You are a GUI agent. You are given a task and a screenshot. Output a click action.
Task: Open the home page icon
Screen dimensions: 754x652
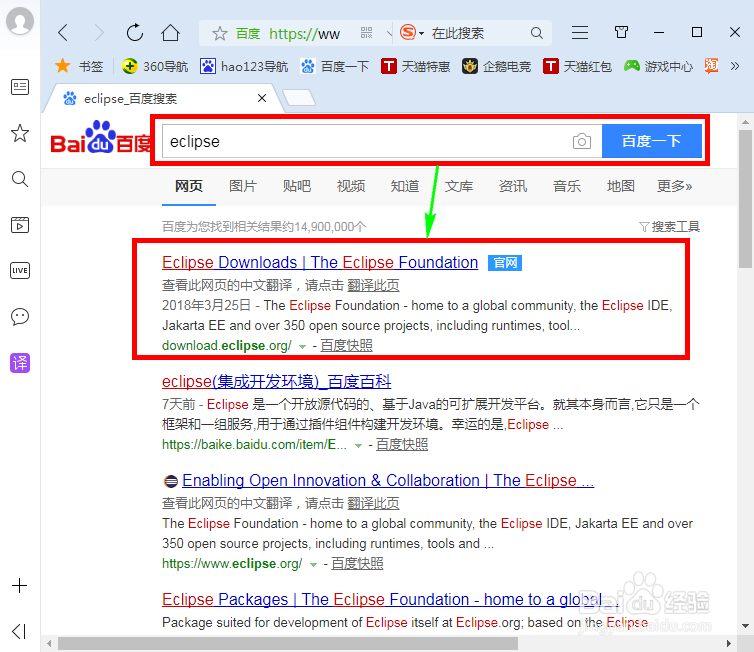coord(170,33)
